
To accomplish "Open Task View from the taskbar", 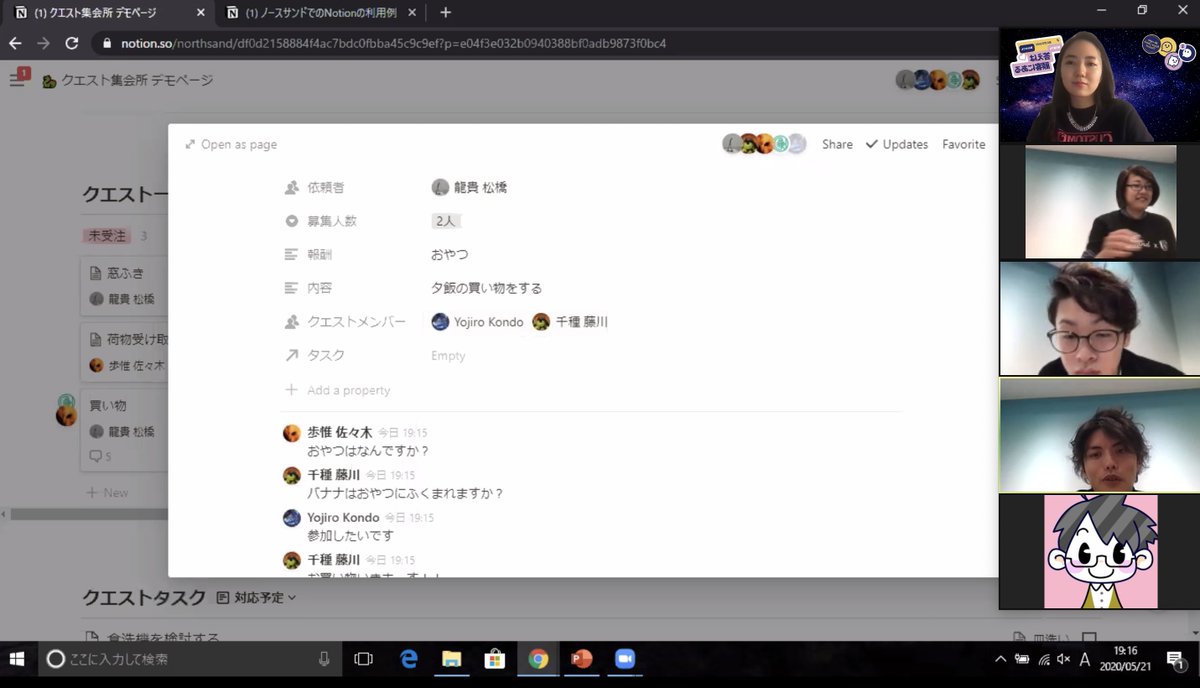I will click(364, 659).
